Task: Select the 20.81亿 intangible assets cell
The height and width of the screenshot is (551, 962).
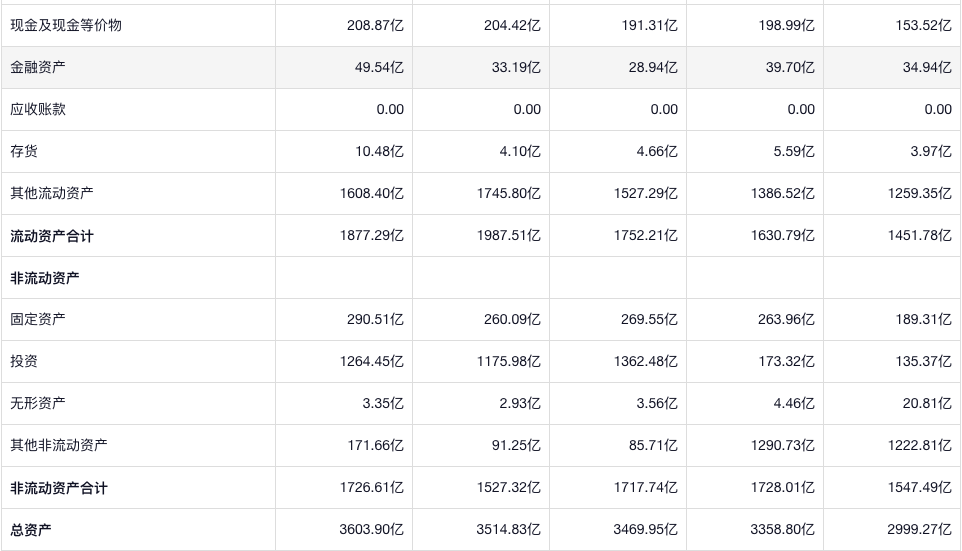Action: (x=923, y=403)
